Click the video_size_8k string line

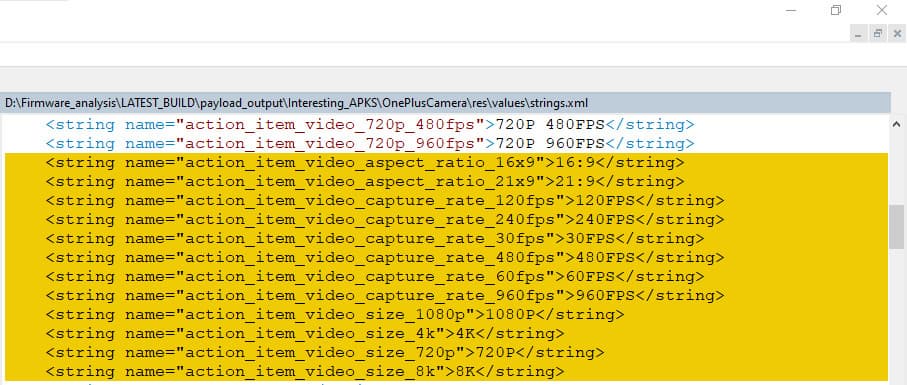(305, 372)
